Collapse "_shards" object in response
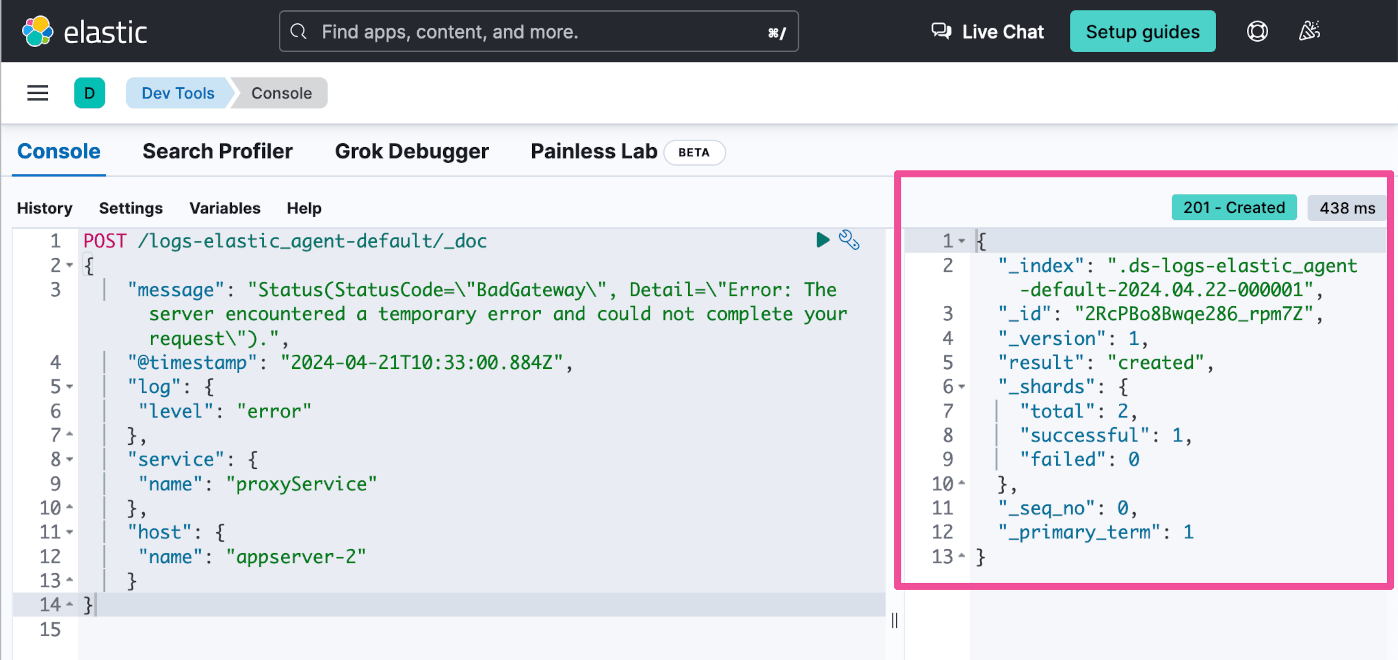Image resolution: width=1398 pixels, height=660 pixels. [961, 387]
